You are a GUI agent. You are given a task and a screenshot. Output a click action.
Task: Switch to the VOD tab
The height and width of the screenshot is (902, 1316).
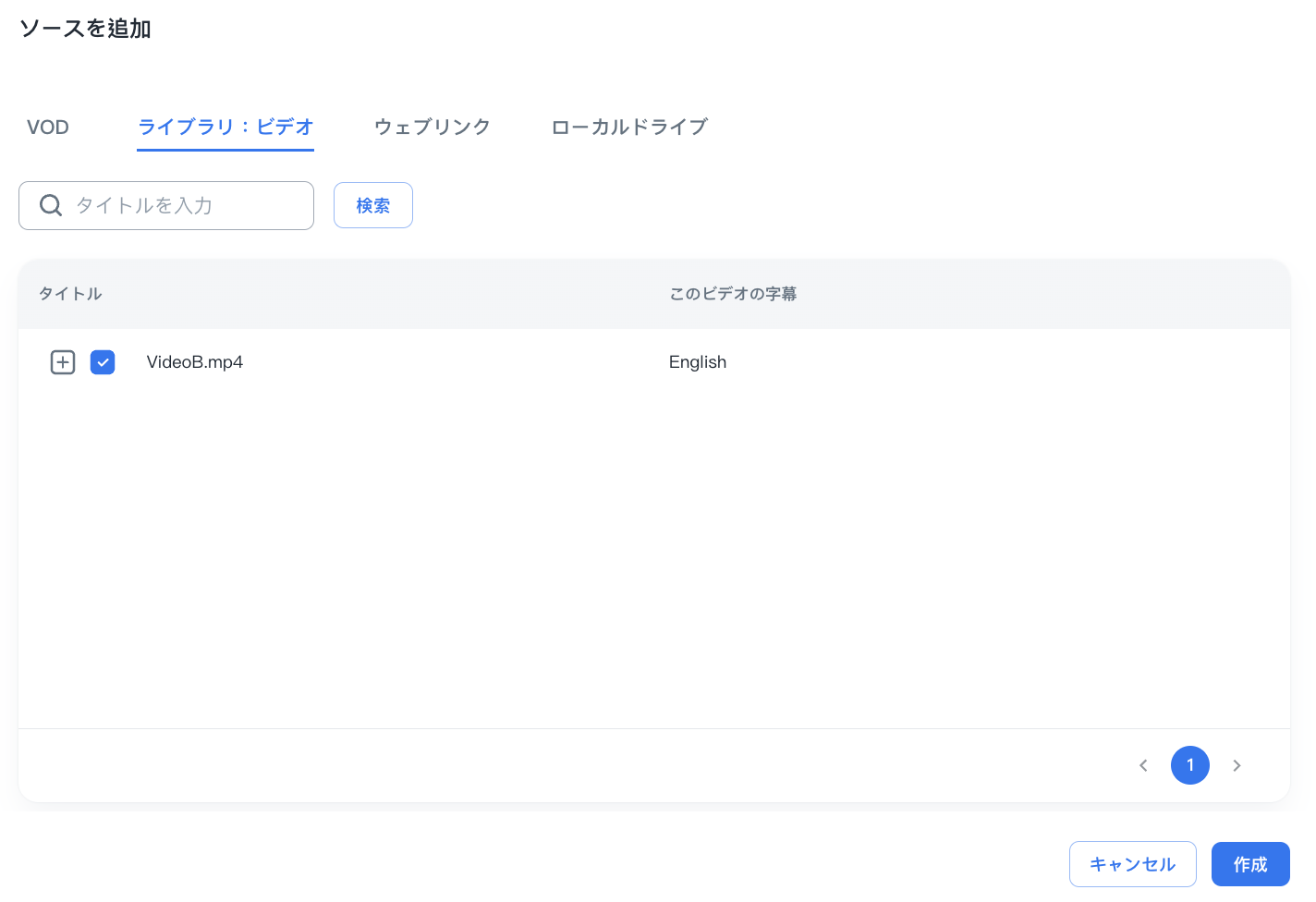(48, 128)
